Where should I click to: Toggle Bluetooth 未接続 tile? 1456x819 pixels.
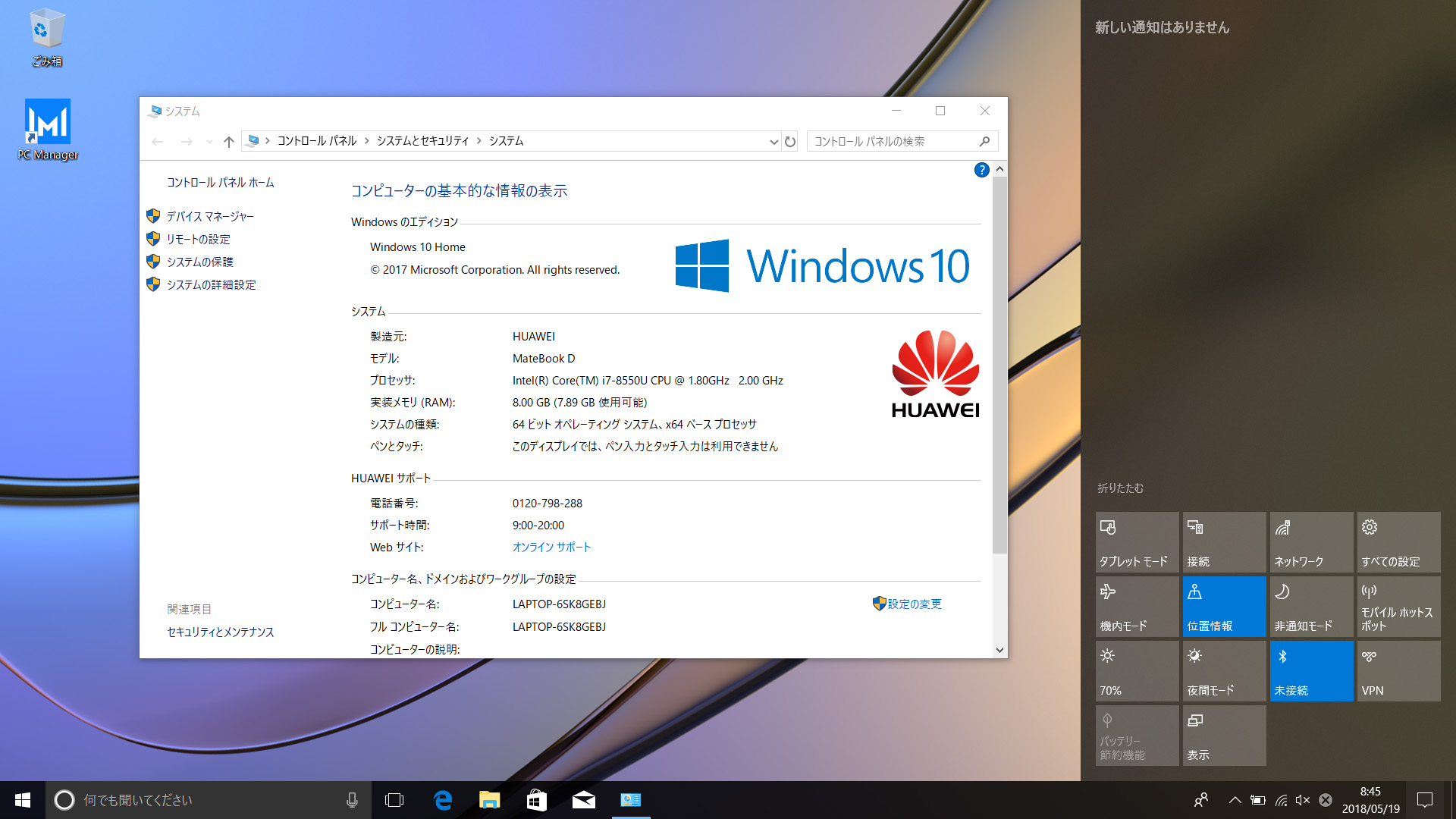tap(1311, 670)
